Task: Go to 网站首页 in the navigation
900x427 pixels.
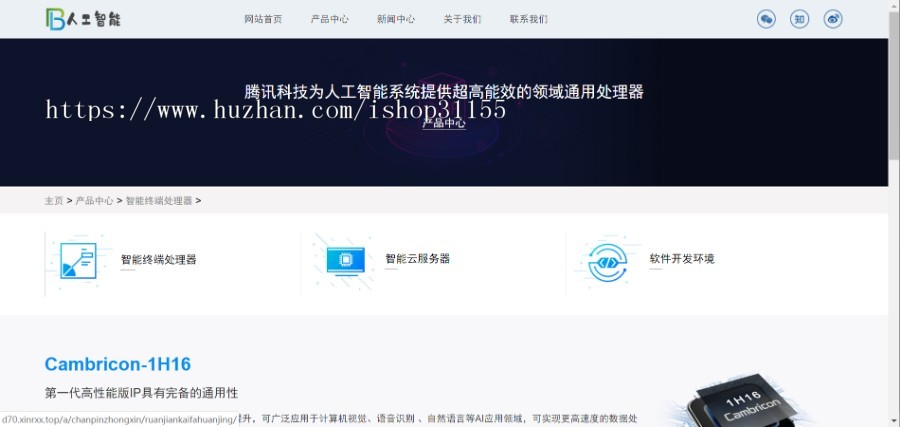Action: coord(263,19)
